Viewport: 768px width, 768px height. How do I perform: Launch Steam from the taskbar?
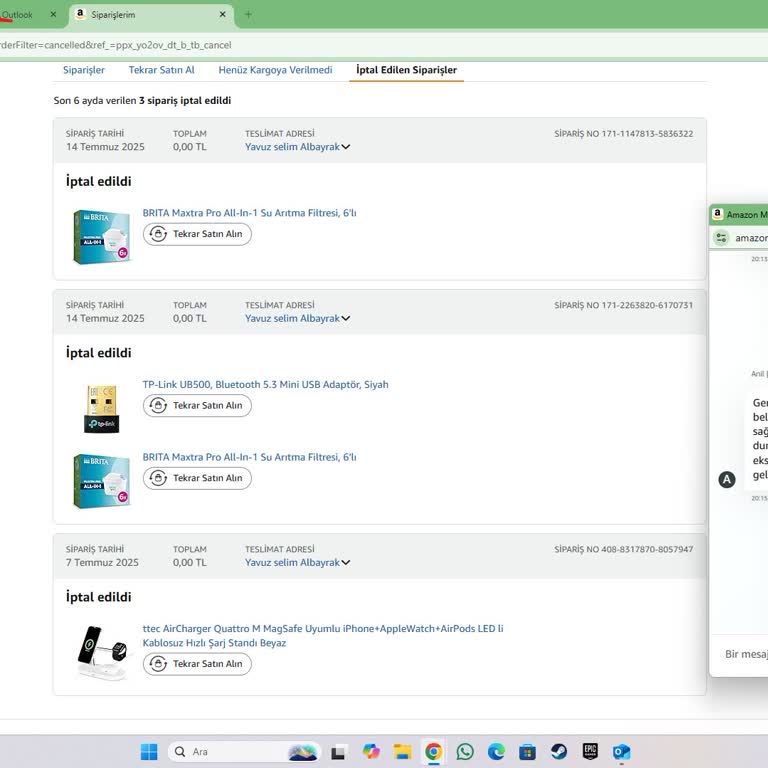(559, 752)
